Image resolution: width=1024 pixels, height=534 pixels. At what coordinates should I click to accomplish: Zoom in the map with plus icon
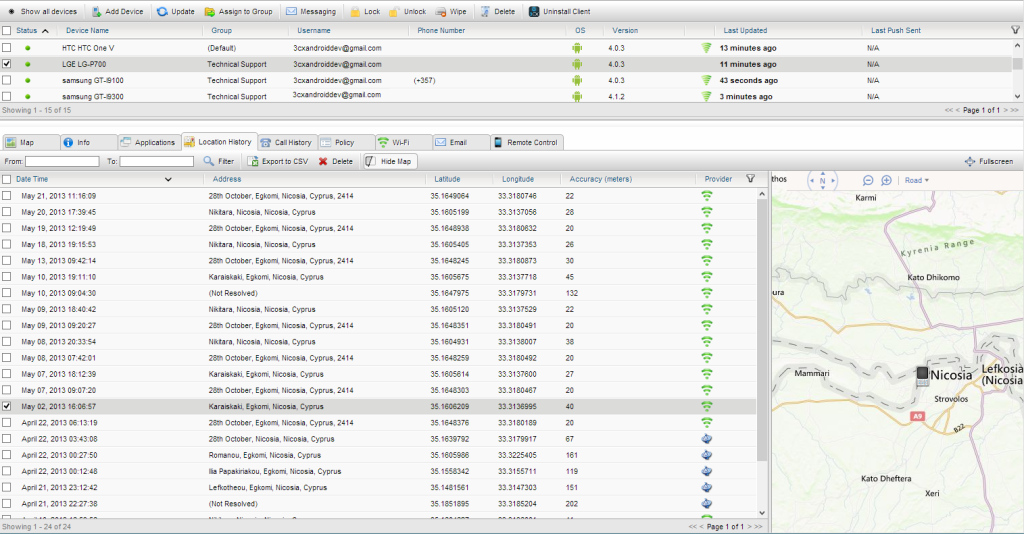tap(886, 180)
